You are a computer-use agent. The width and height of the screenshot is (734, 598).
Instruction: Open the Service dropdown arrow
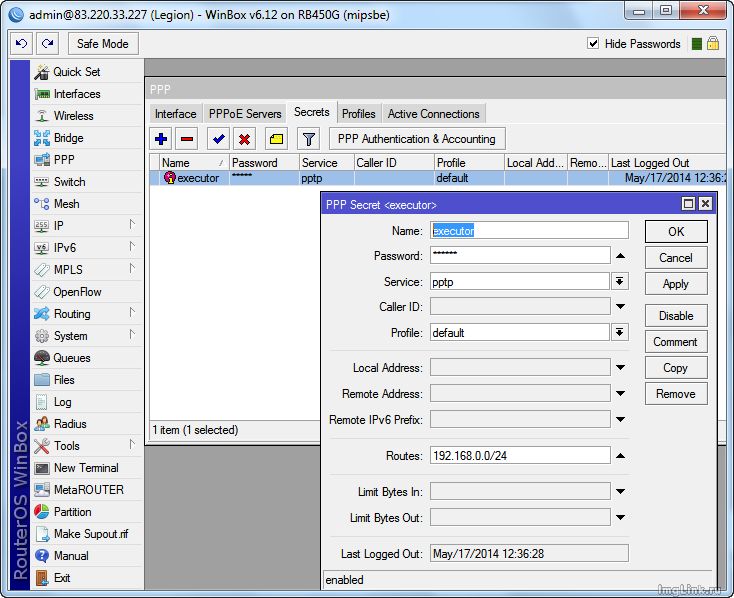pyautogui.click(x=619, y=281)
